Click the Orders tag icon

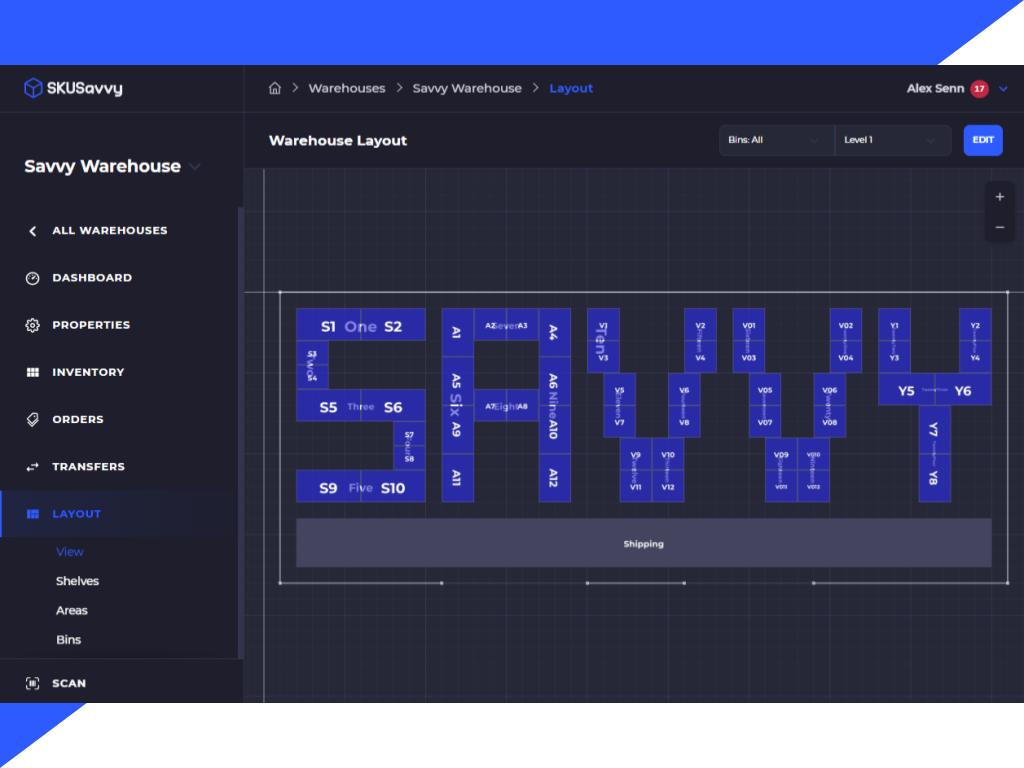click(32, 420)
